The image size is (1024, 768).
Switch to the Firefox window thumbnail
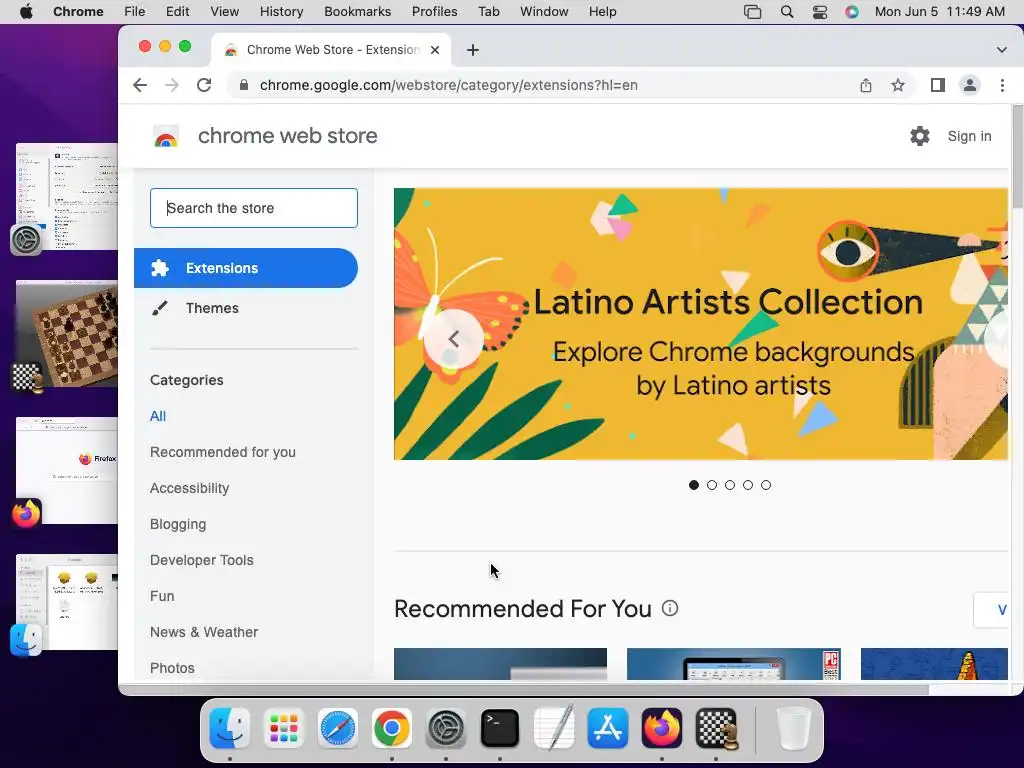pos(67,470)
